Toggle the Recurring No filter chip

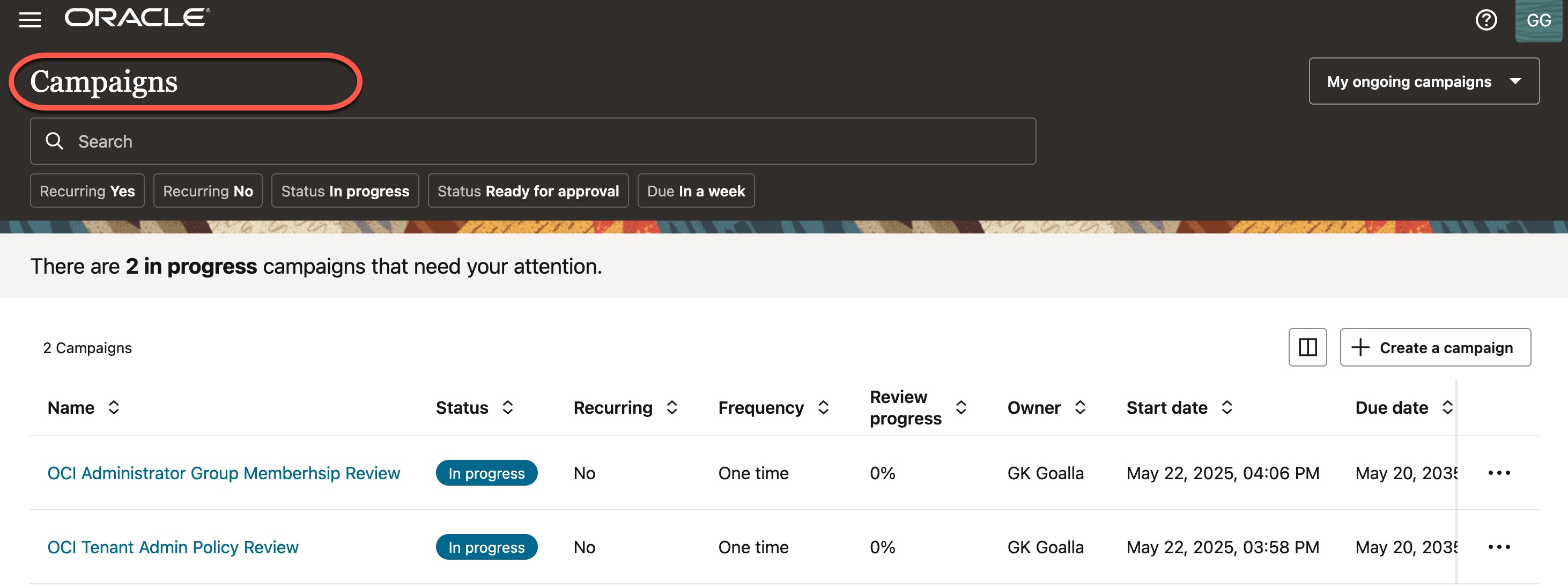point(208,191)
